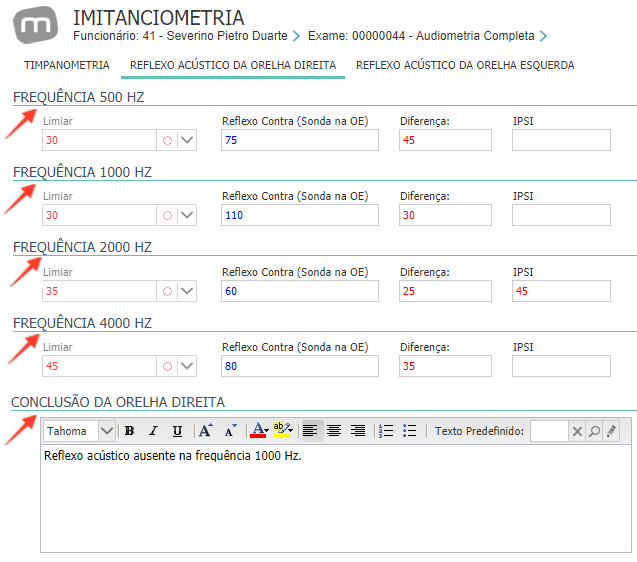
Task: Click the Texto Predefinido input box
Action: coord(549,431)
